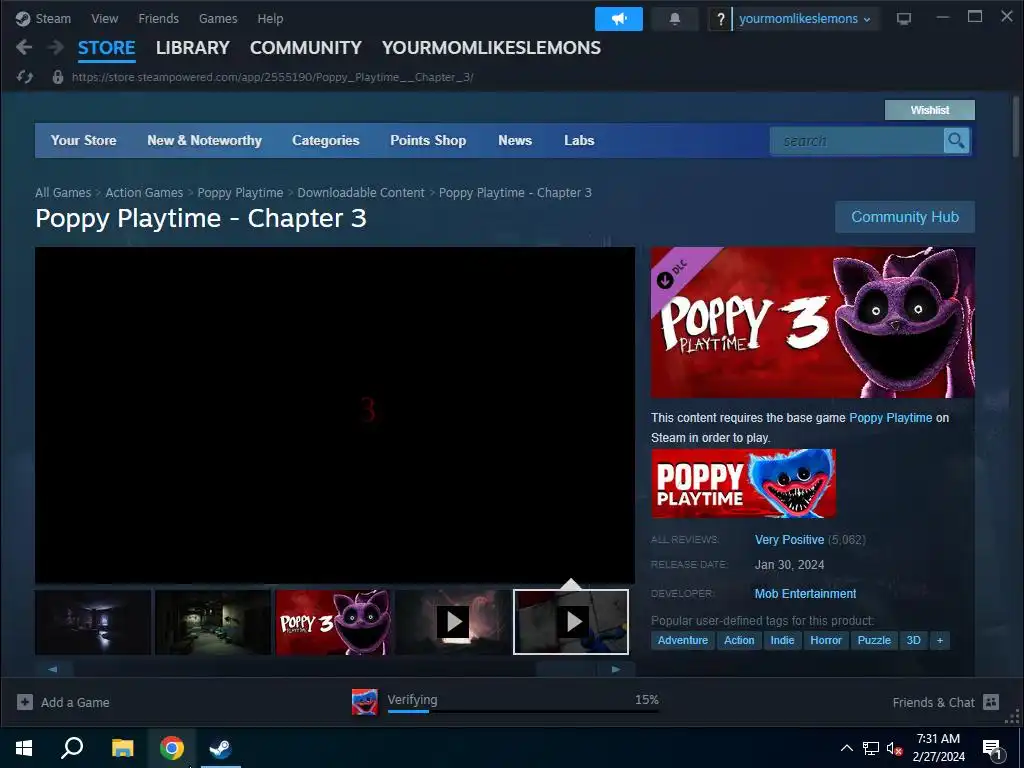Open the announcements megaphone button
This screenshot has width=1024, height=768.
pos(618,19)
